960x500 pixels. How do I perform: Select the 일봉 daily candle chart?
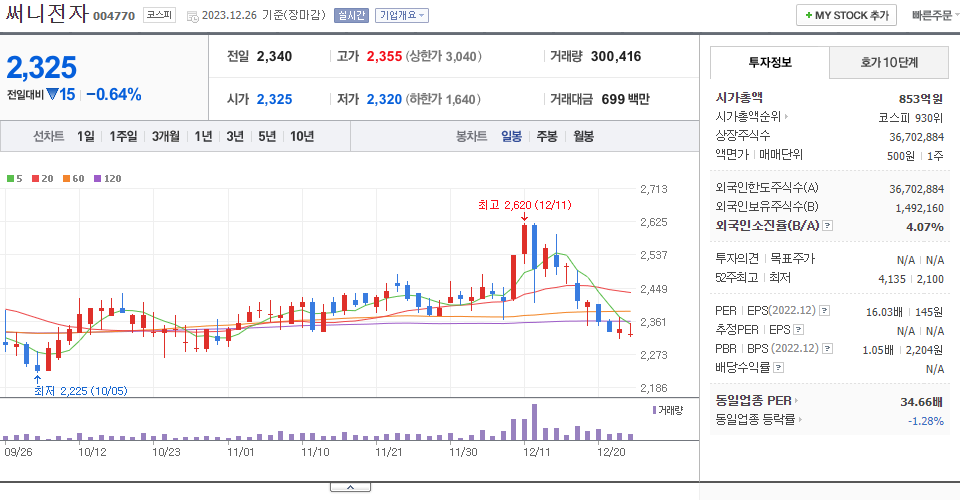click(511, 136)
